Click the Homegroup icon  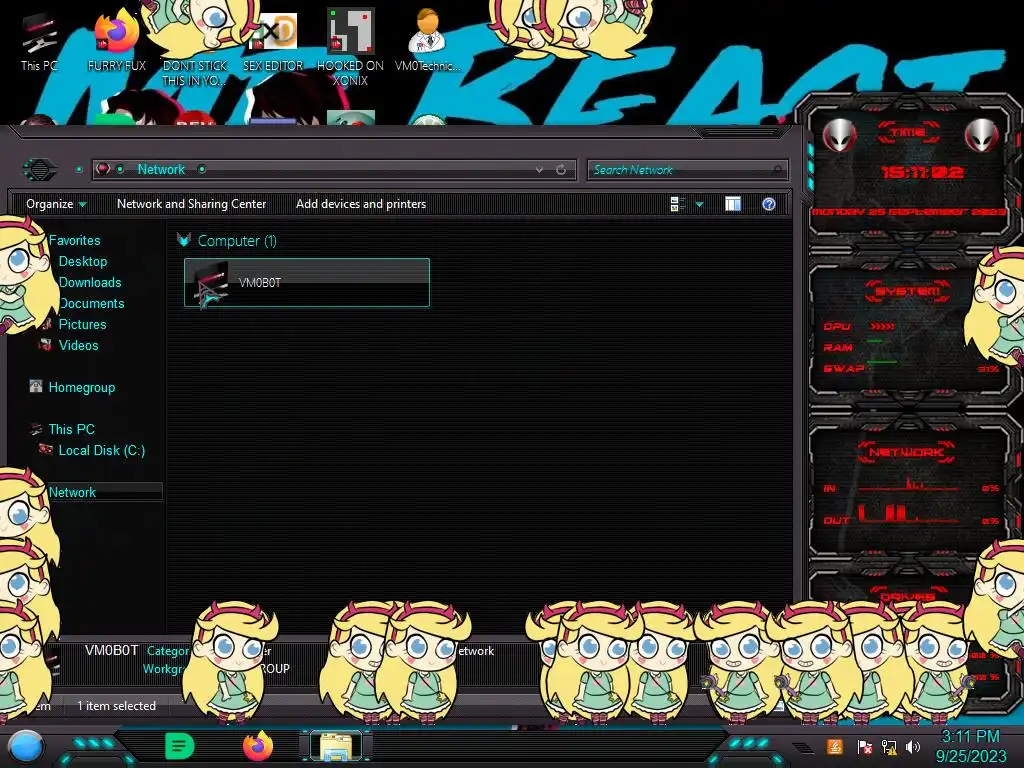pos(36,387)
